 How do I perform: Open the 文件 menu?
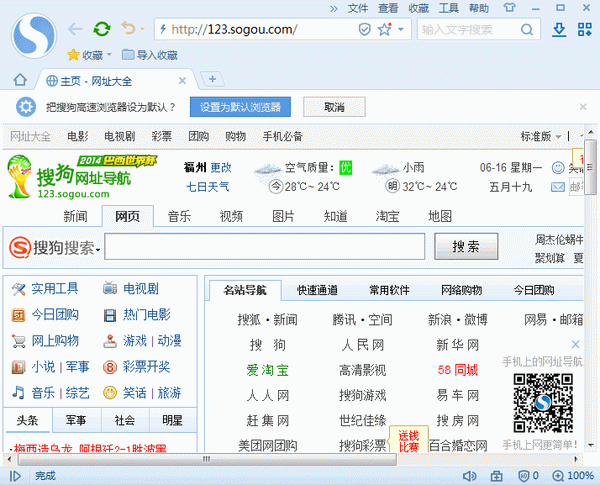point(358,8)
